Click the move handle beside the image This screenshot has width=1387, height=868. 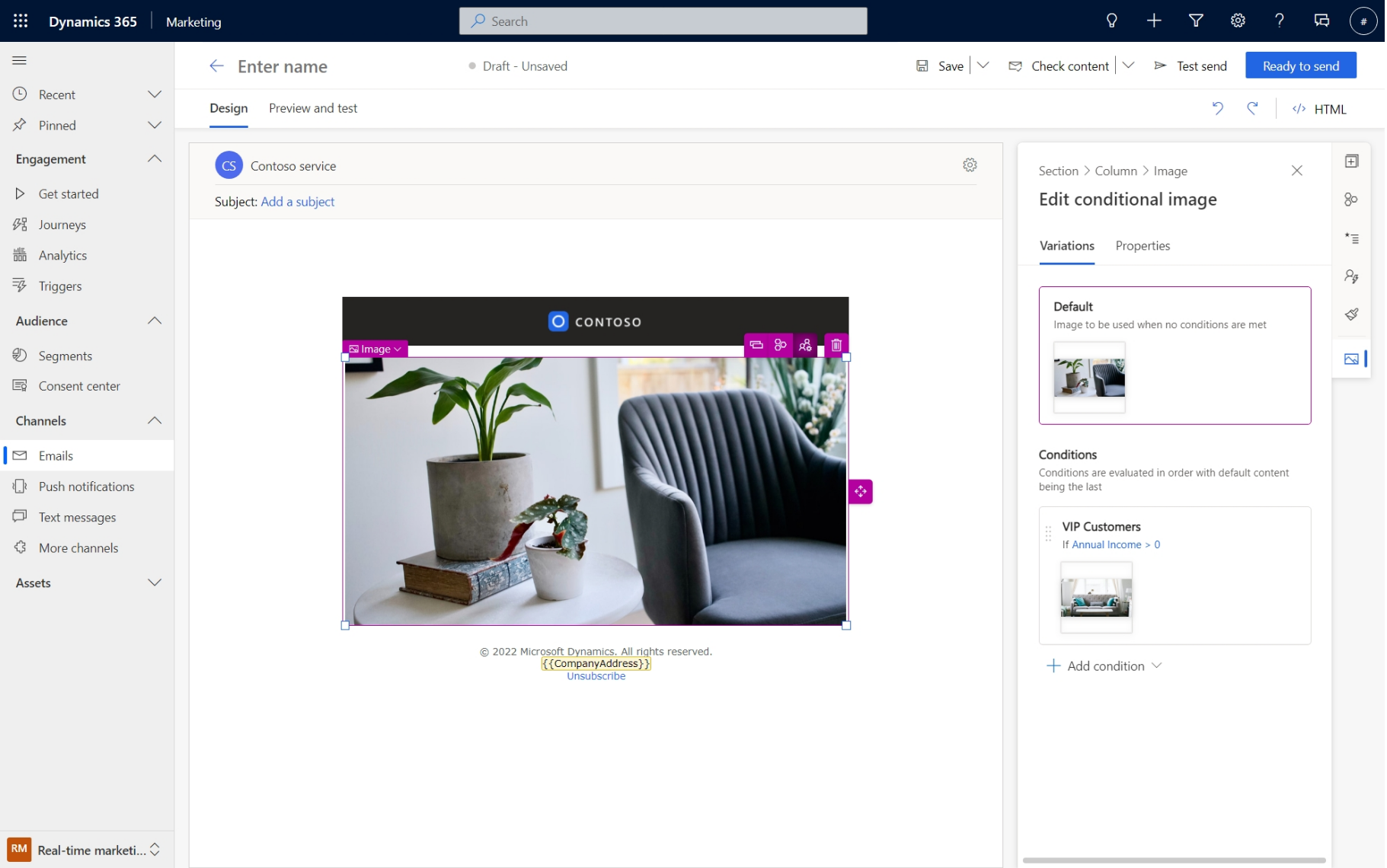coord(861,492)
